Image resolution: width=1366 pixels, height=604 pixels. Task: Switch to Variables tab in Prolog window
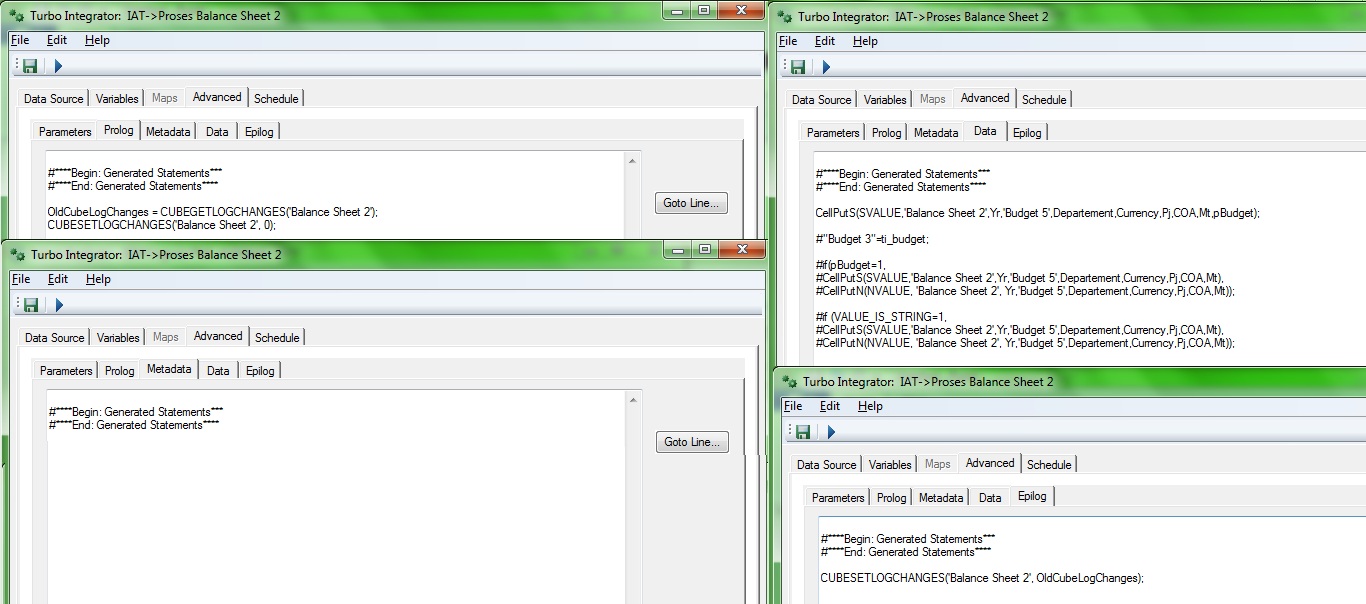117,99
